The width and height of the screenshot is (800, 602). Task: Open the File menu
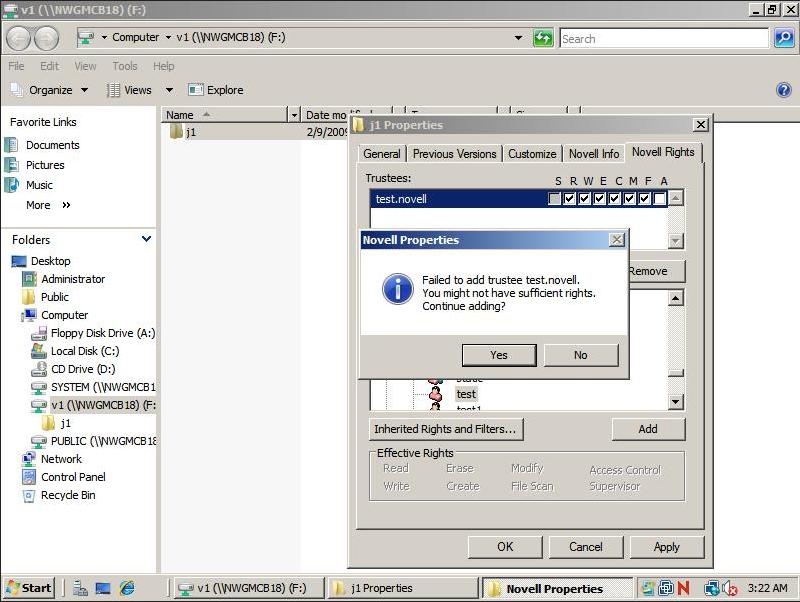pos(16,66)
